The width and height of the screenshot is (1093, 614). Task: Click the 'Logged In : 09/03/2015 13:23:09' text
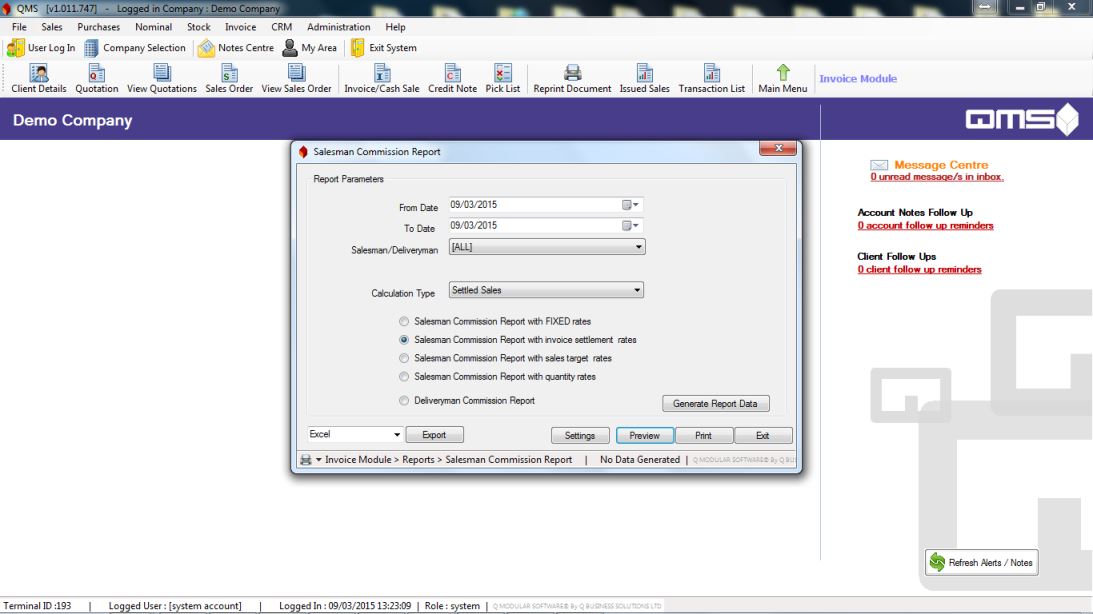coord(345,606)
